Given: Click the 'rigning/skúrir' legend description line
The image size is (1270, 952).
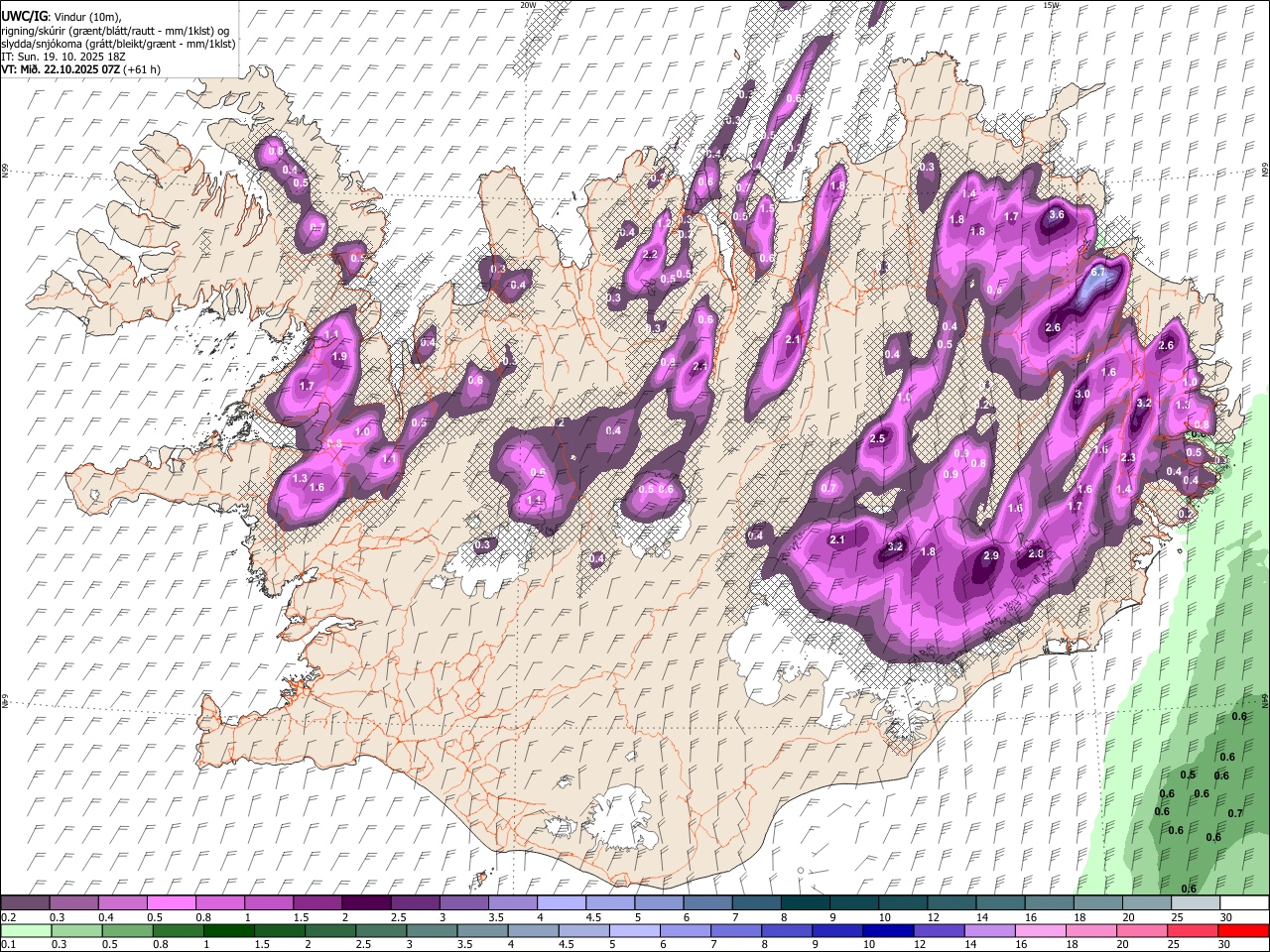Looking at the screenshot, I should click(x=116, y=31).
